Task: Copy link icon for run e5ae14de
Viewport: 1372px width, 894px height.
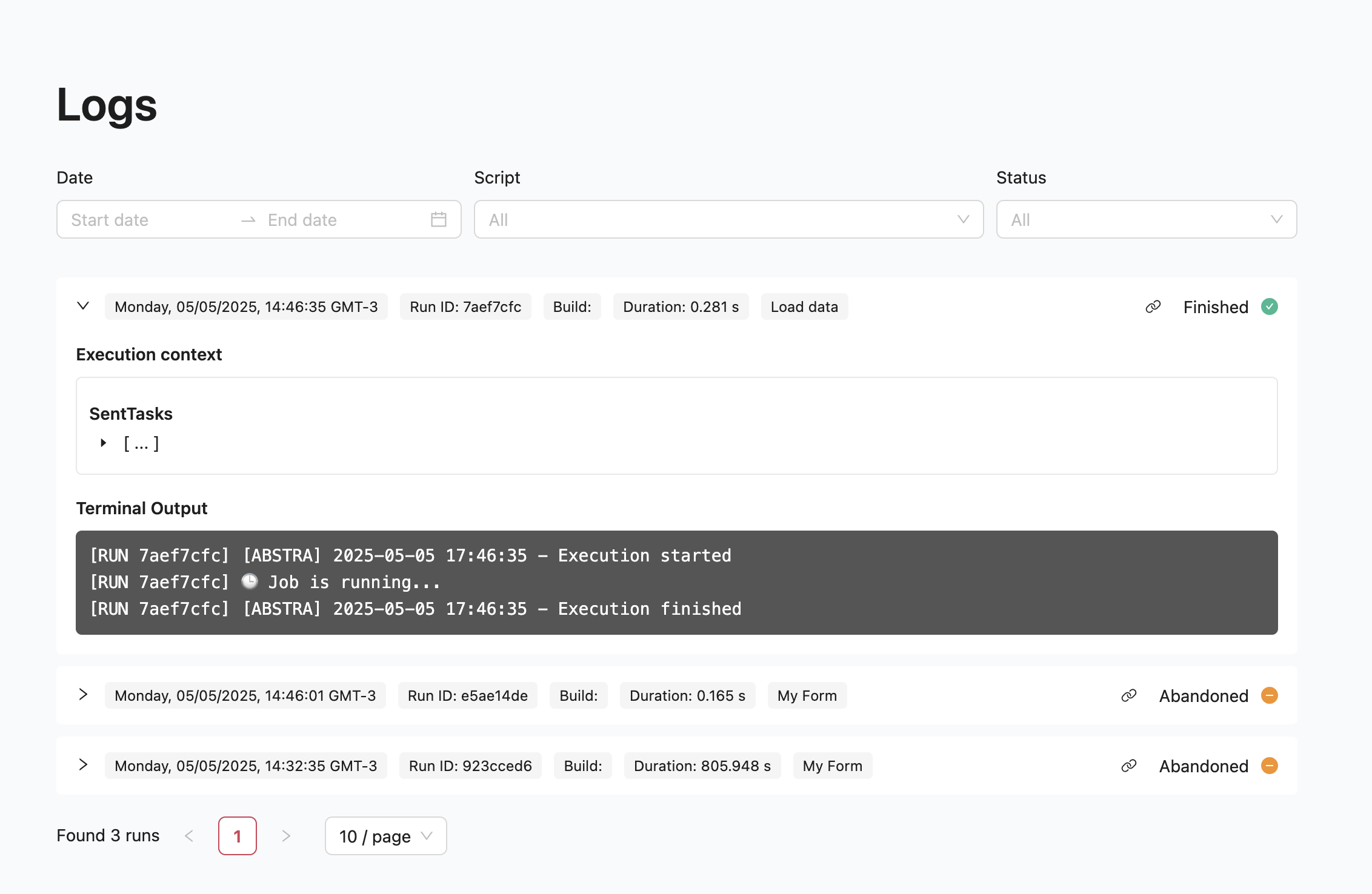Action: click(x=1128, y=696)
